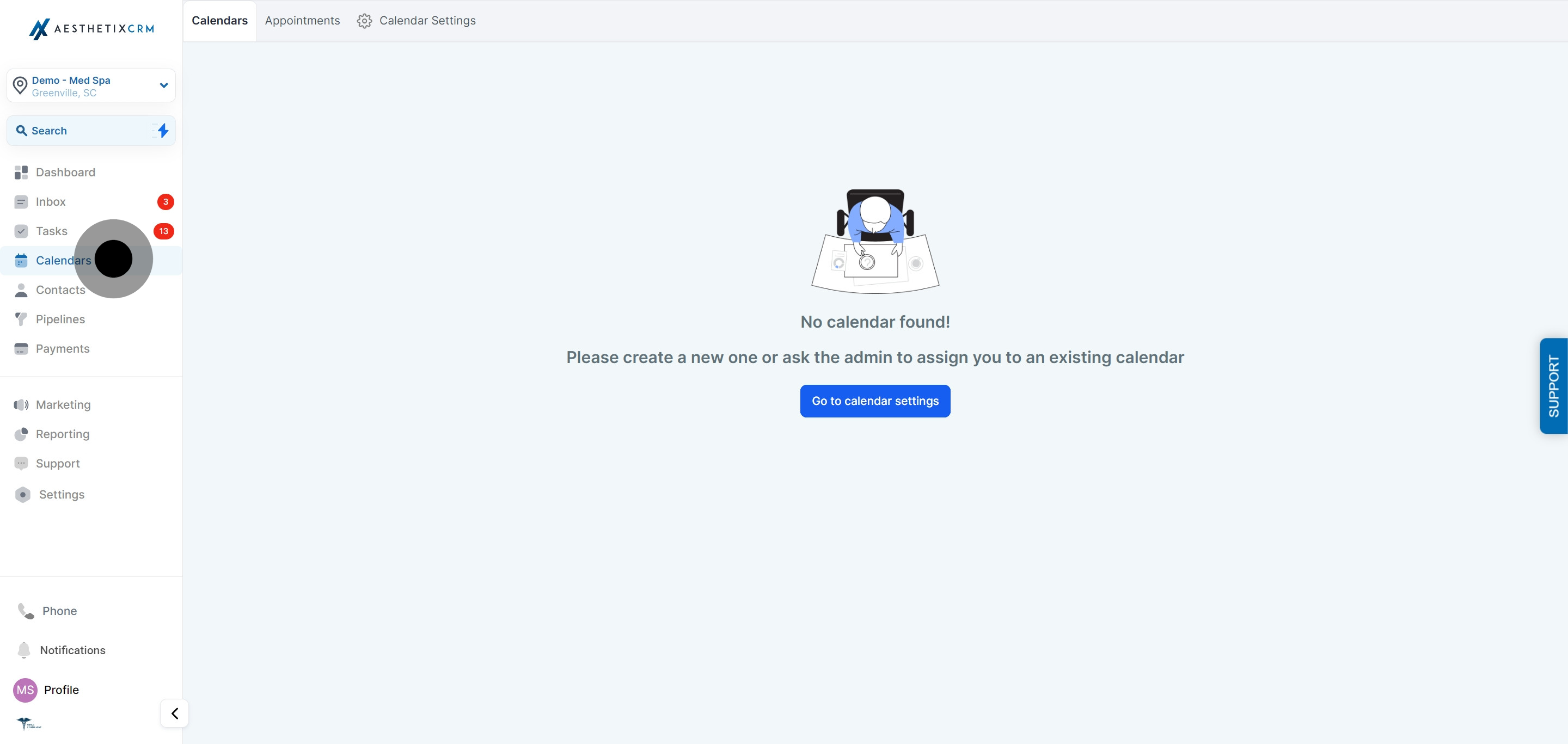The image size is (1568, 744).
Task: Click the Go to calendar settings button
Action: coord(875,401)
